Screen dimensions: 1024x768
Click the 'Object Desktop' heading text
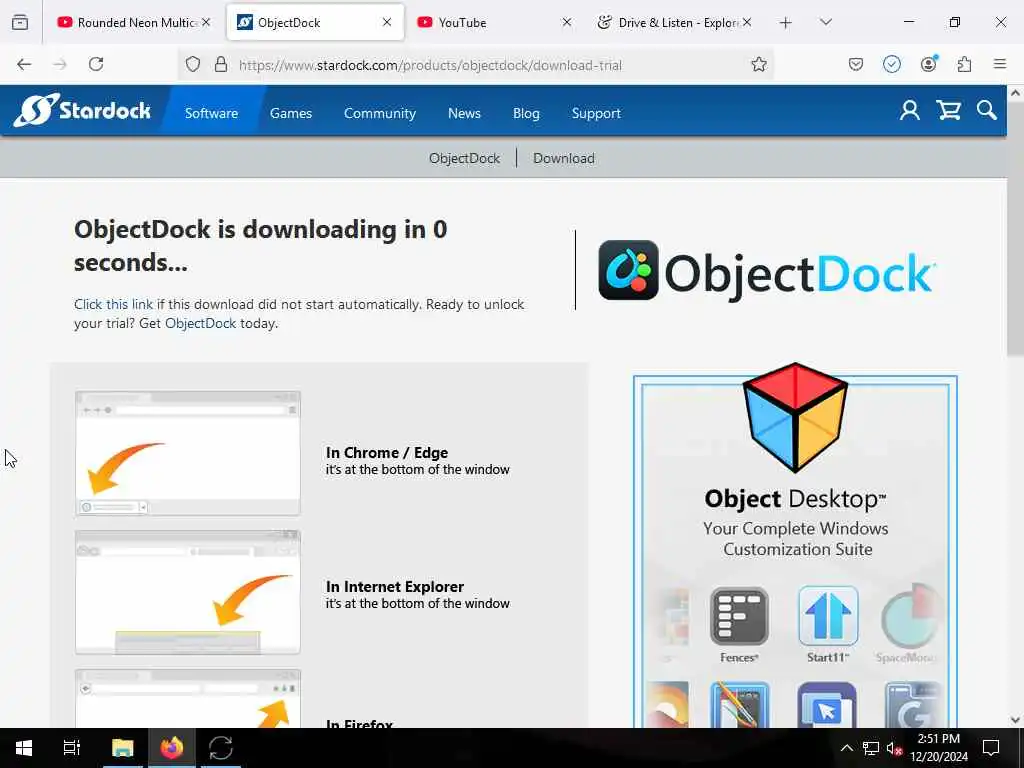(795, 499)
